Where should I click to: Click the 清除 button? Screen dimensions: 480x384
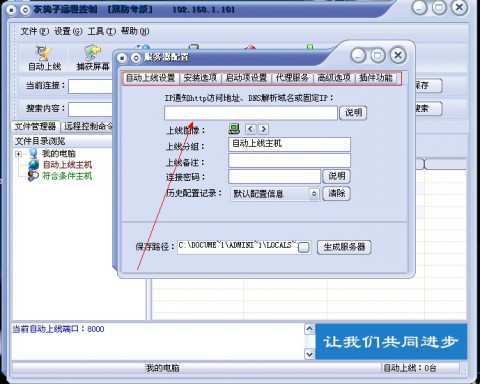point(336,193)
